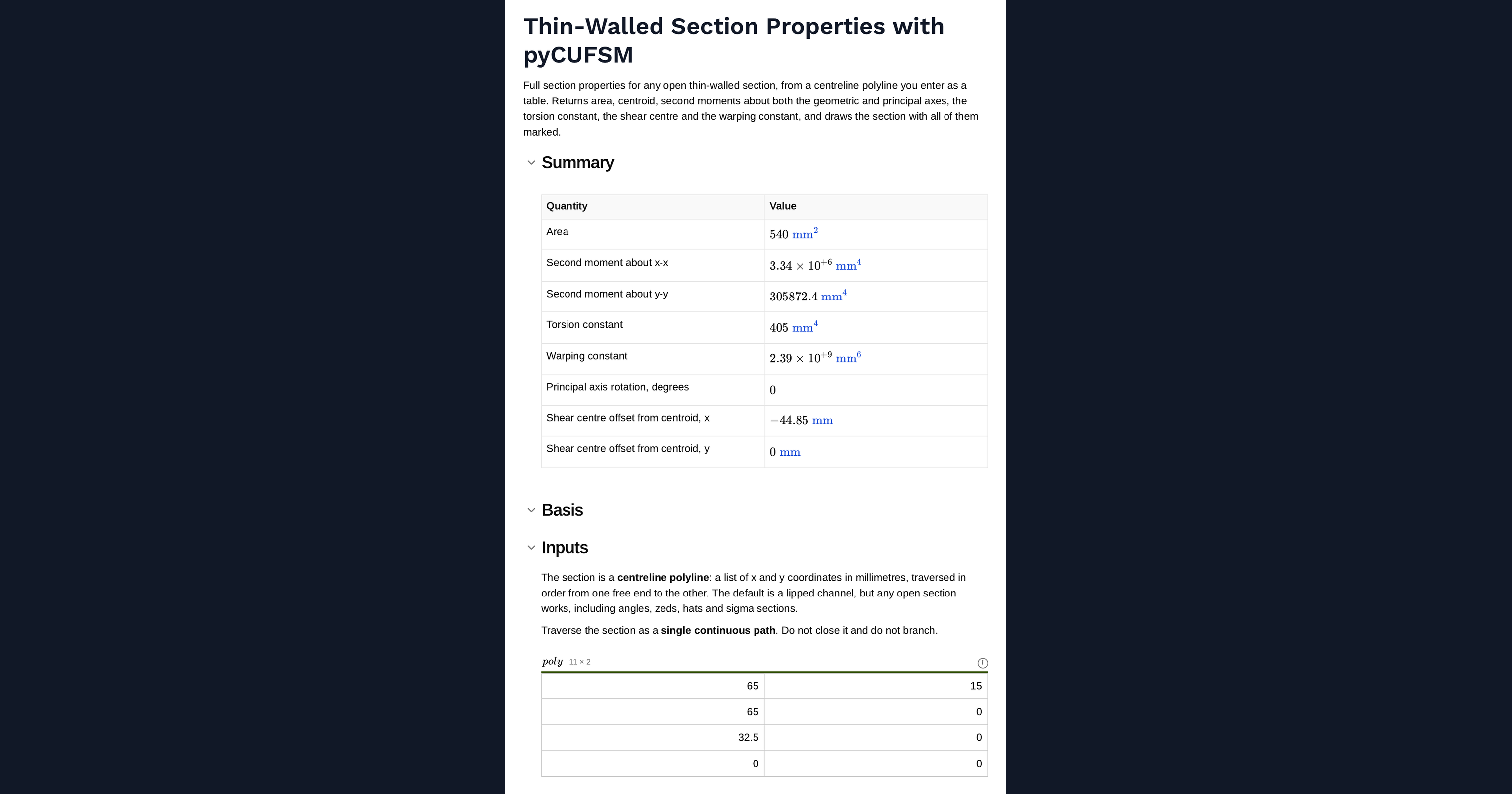Click the Principal axis rotation value 0
Viewport: 1512px width, 794px height.
pos(773,390)
